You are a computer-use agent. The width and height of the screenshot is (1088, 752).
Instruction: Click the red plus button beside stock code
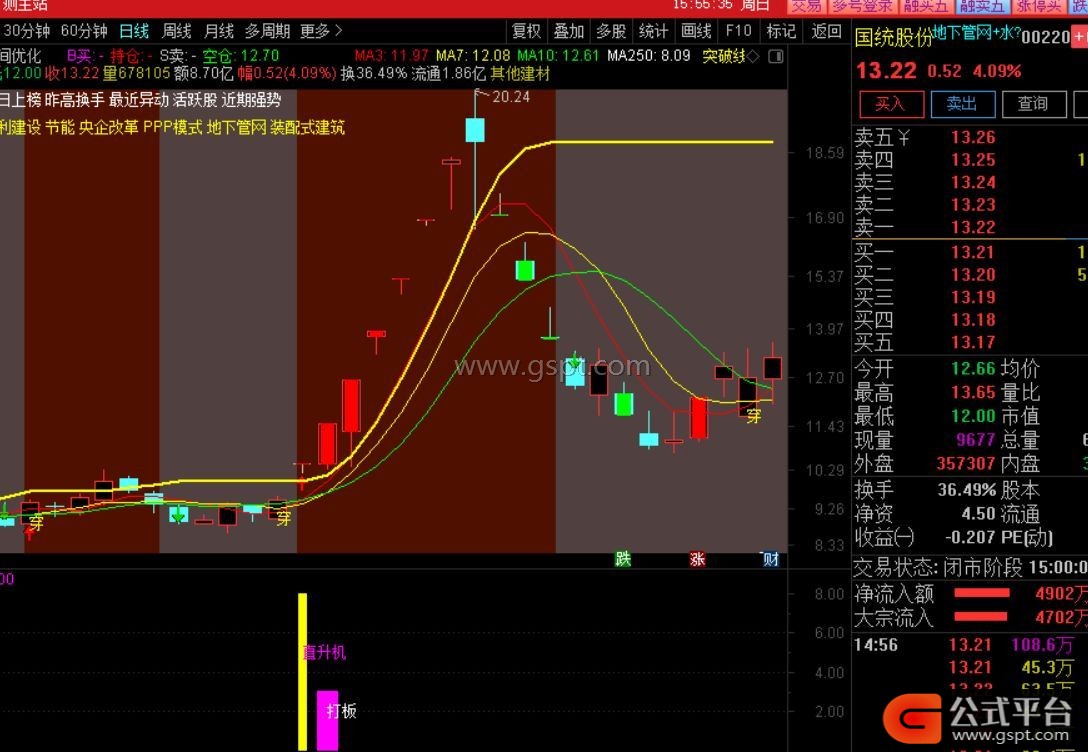coord(1081,37)
